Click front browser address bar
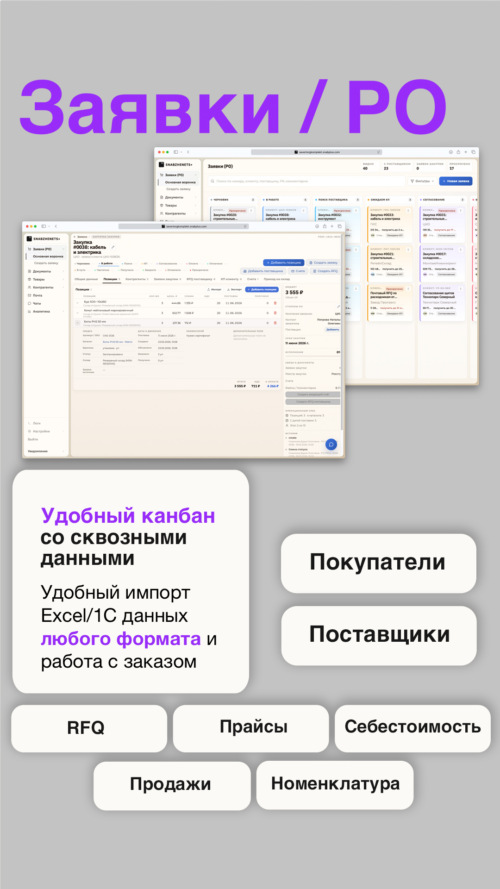 [x=183, y=226]
